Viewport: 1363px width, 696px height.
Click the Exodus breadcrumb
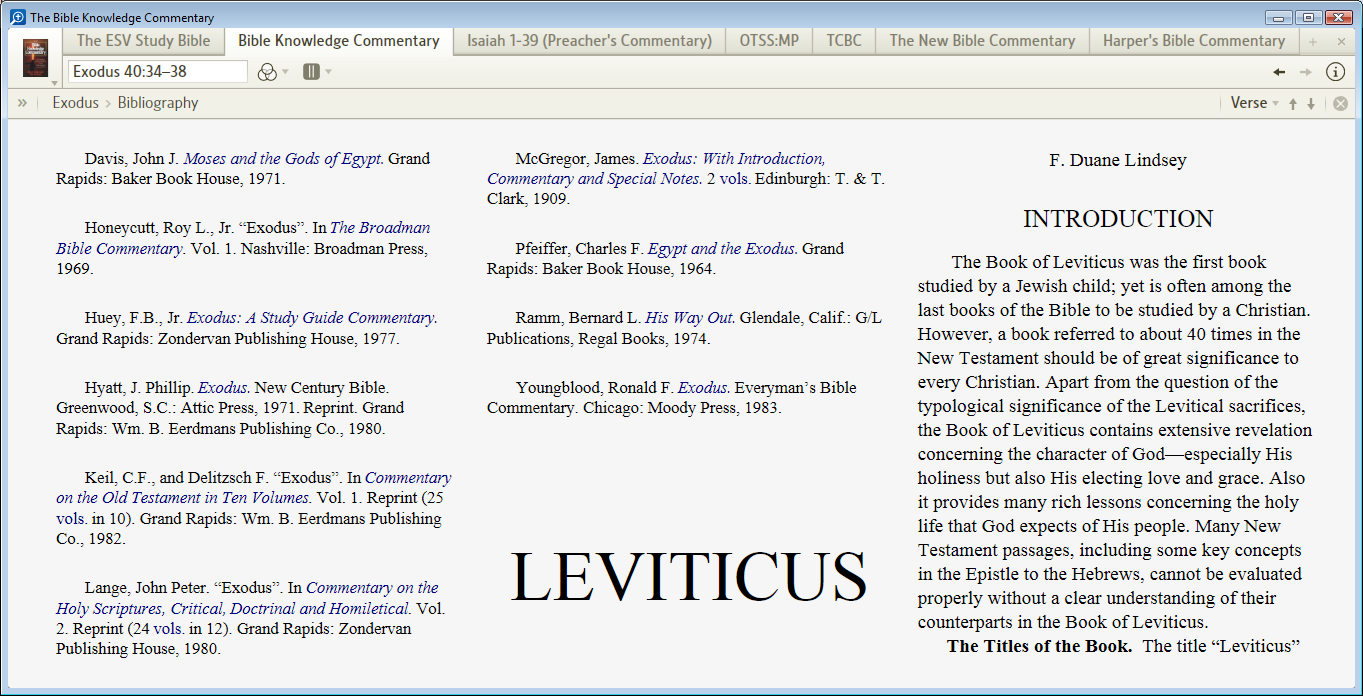[x=76, y=103]
